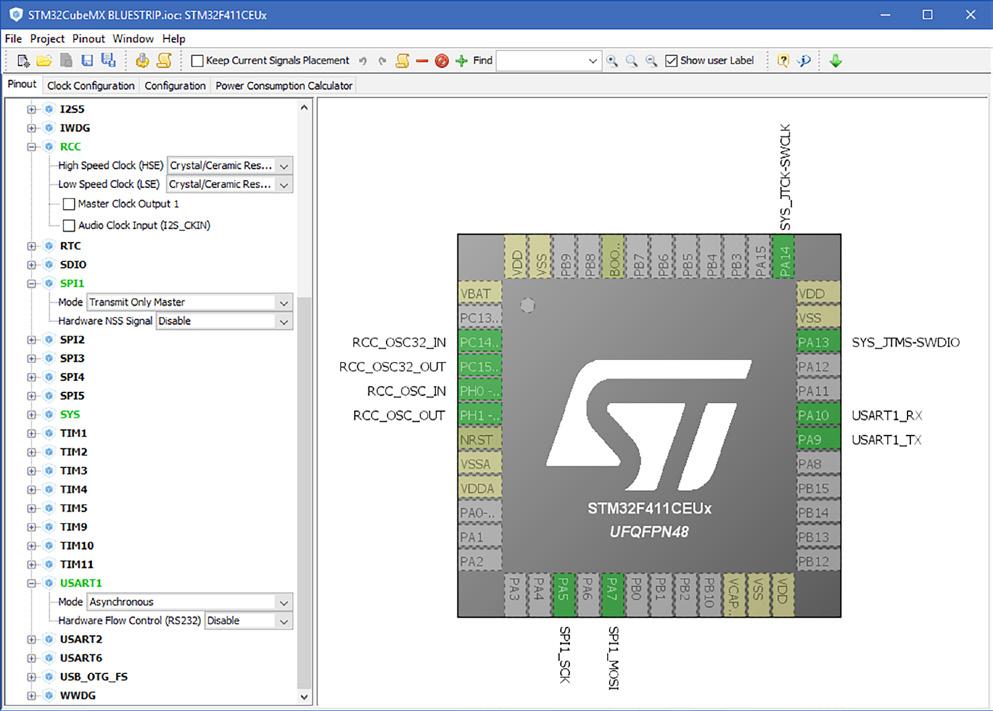Viewport: 993px width, 711px height.
Task: Click pin PA7 on the chip
Action: 612,595
